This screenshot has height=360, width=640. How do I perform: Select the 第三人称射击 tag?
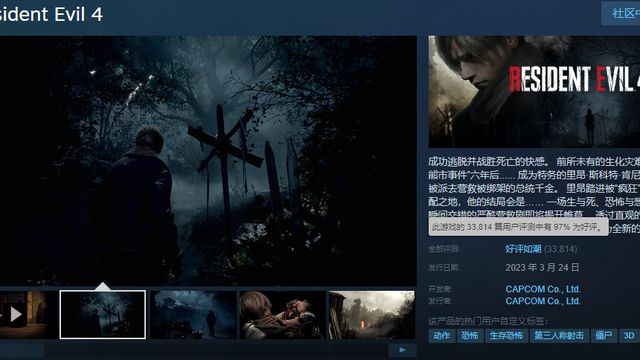tap(559, 336)
